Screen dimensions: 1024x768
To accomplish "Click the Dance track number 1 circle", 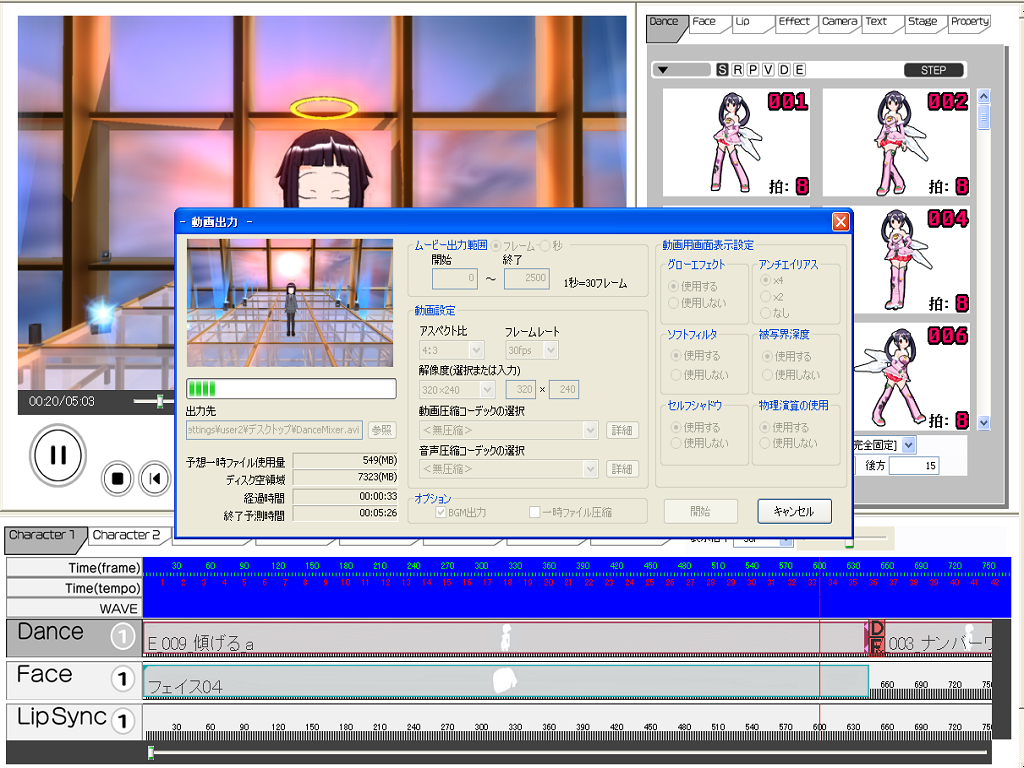I will tap(122, 636).
